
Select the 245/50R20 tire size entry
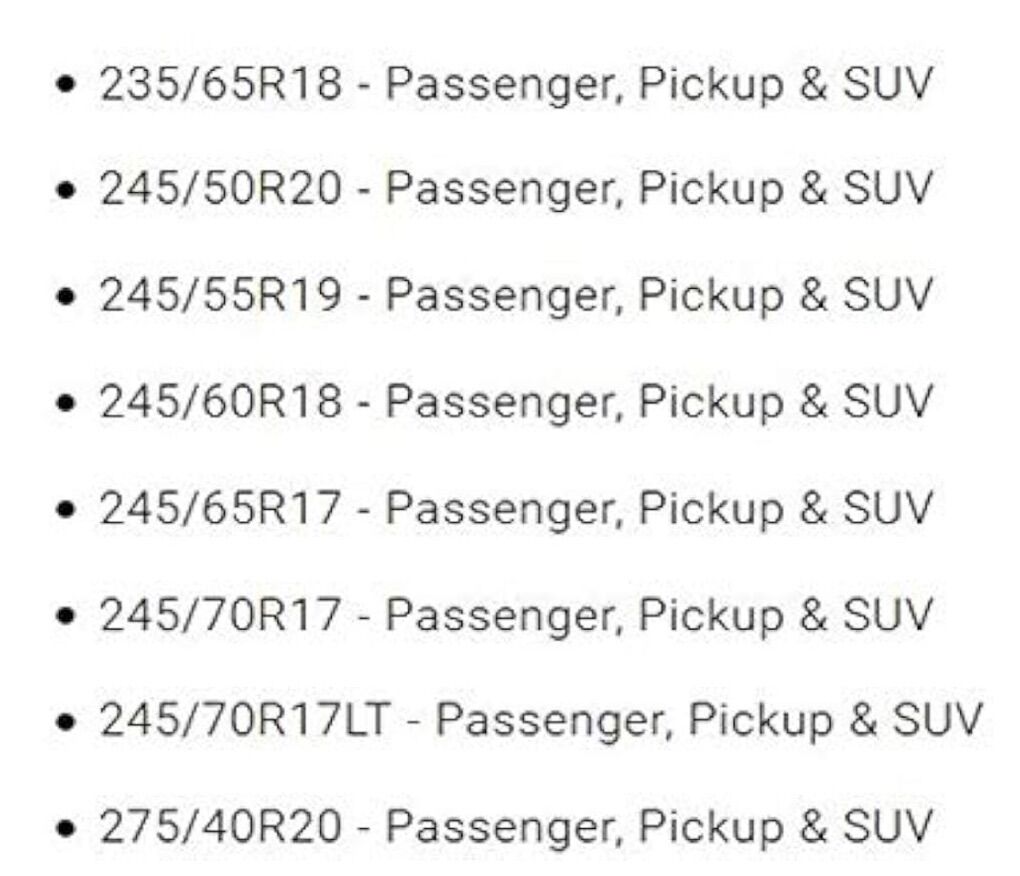pyautogui.click(x=220, y=190)
